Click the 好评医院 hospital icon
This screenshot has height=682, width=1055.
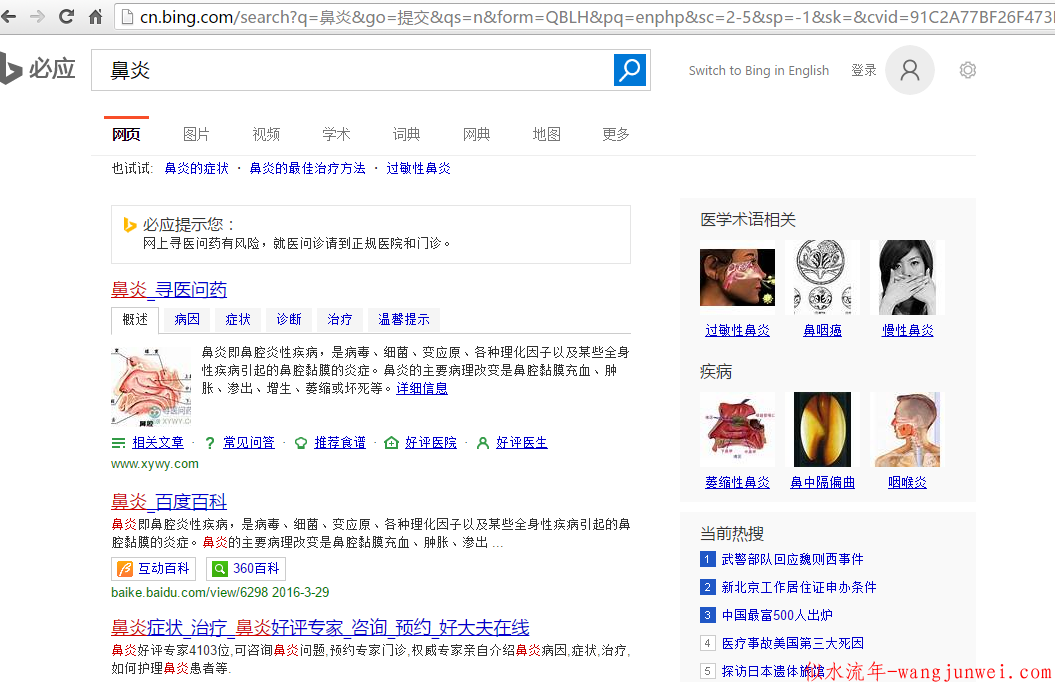pos(391,443)
